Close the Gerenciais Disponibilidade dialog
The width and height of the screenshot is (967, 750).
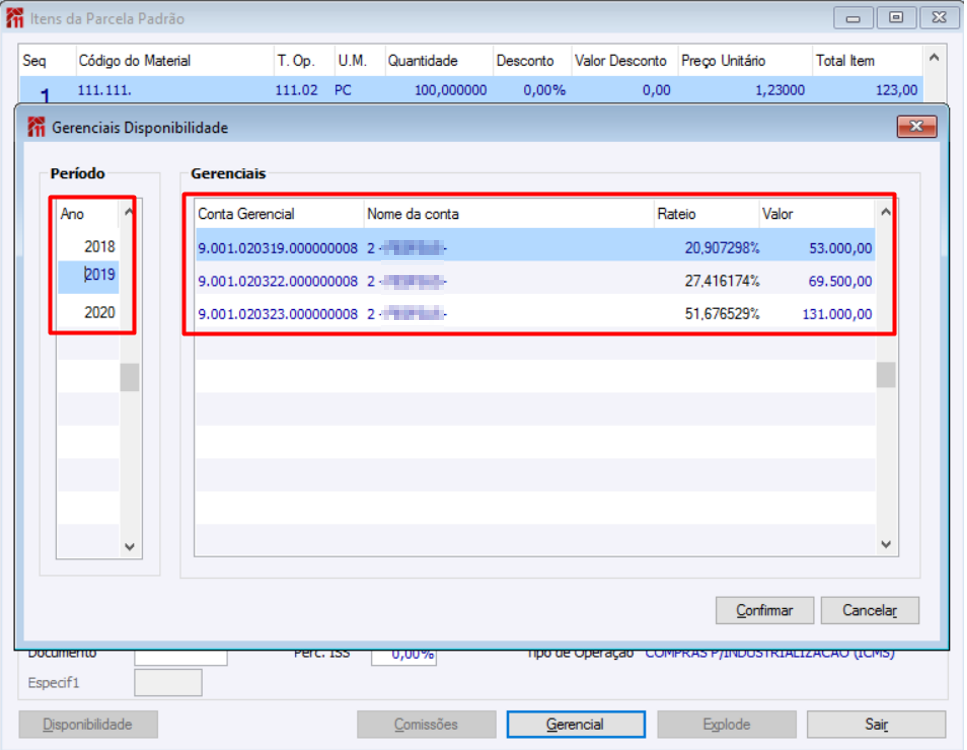pos(916,126)
